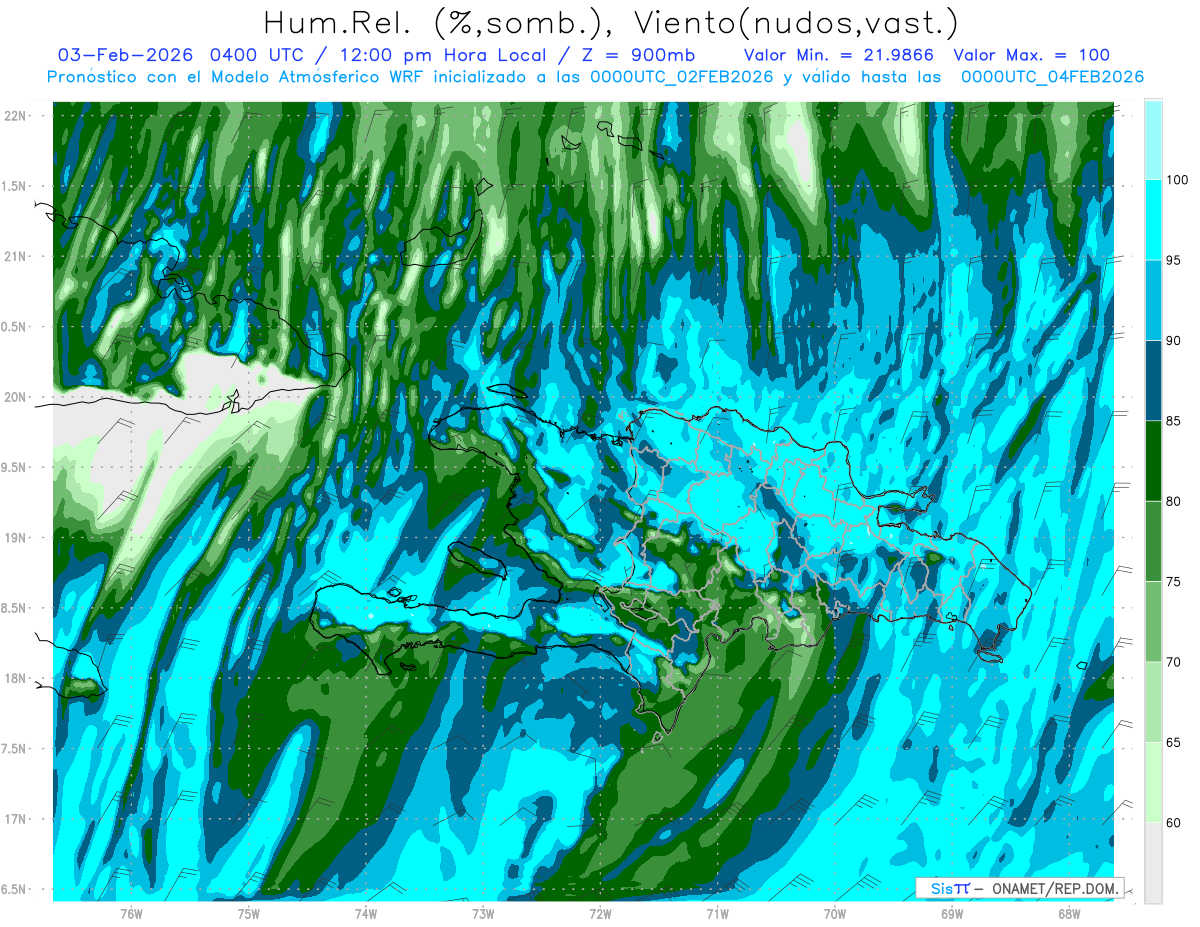Click the '69W' longitude label

[x=952, y=913]
